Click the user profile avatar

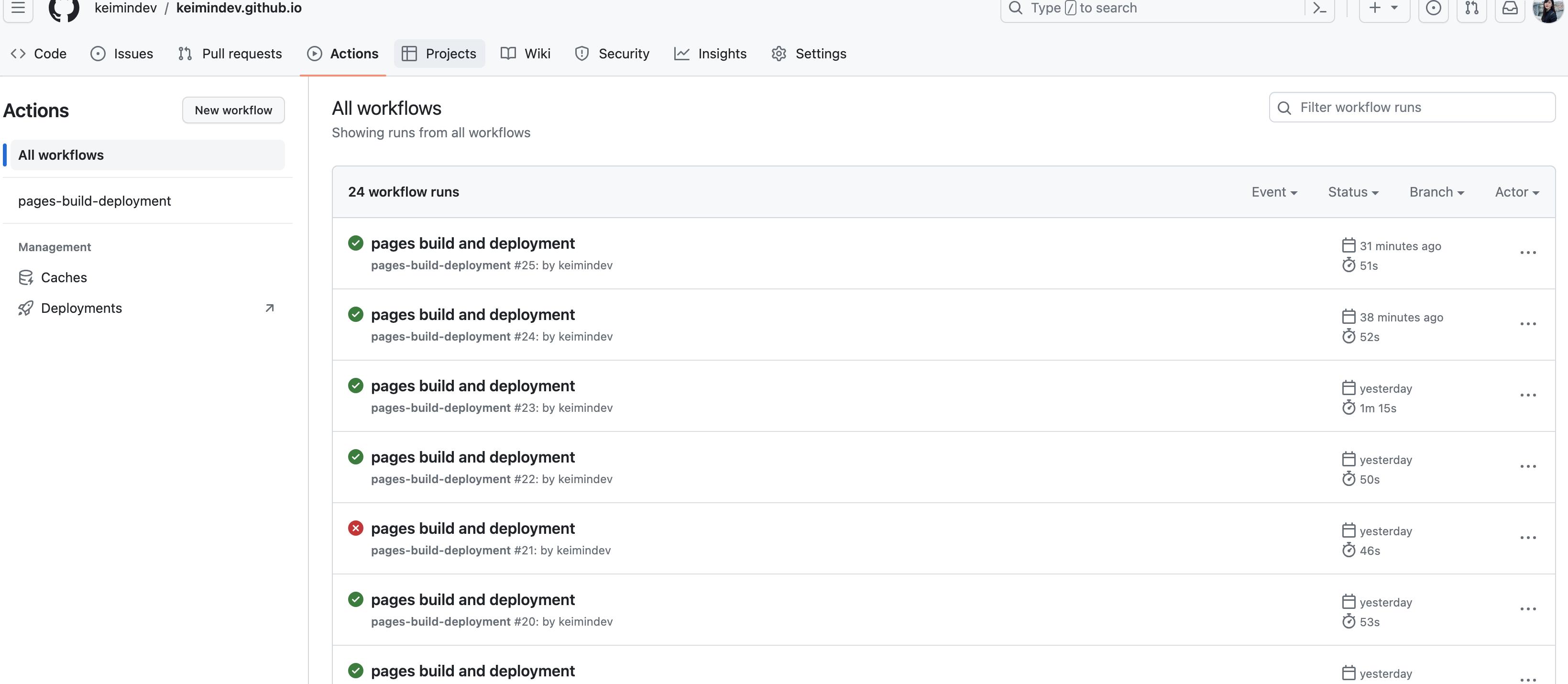click(1547, 9)
